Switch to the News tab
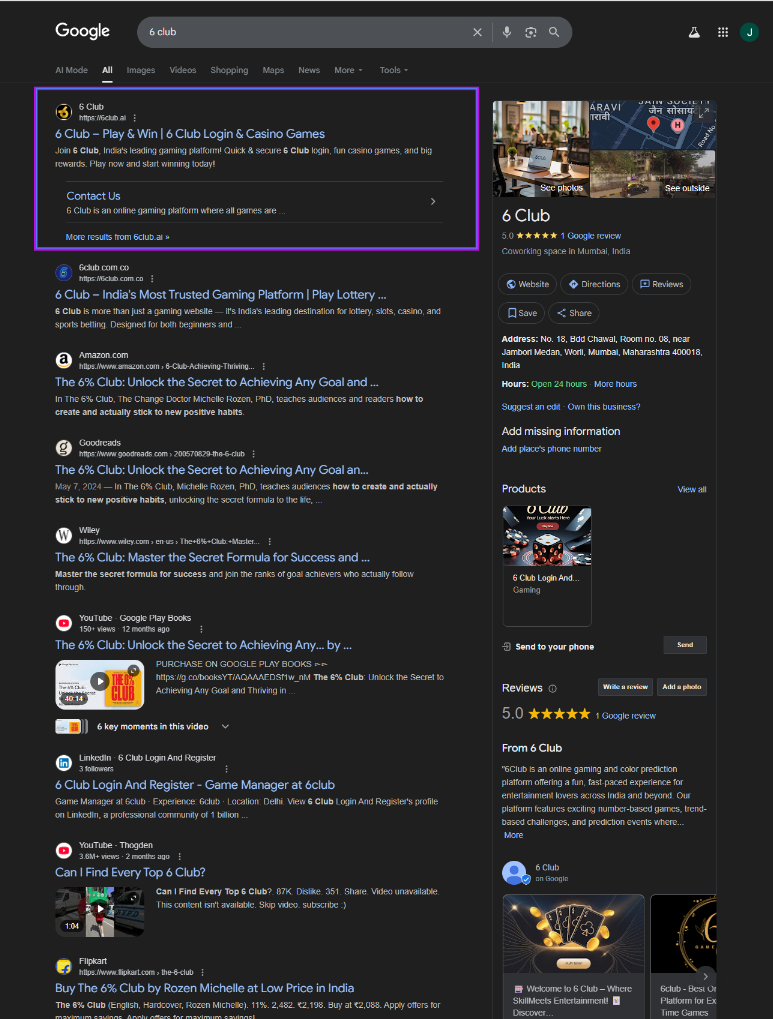The width and height of the screenshot is (773, 1019). coord(309,70)
